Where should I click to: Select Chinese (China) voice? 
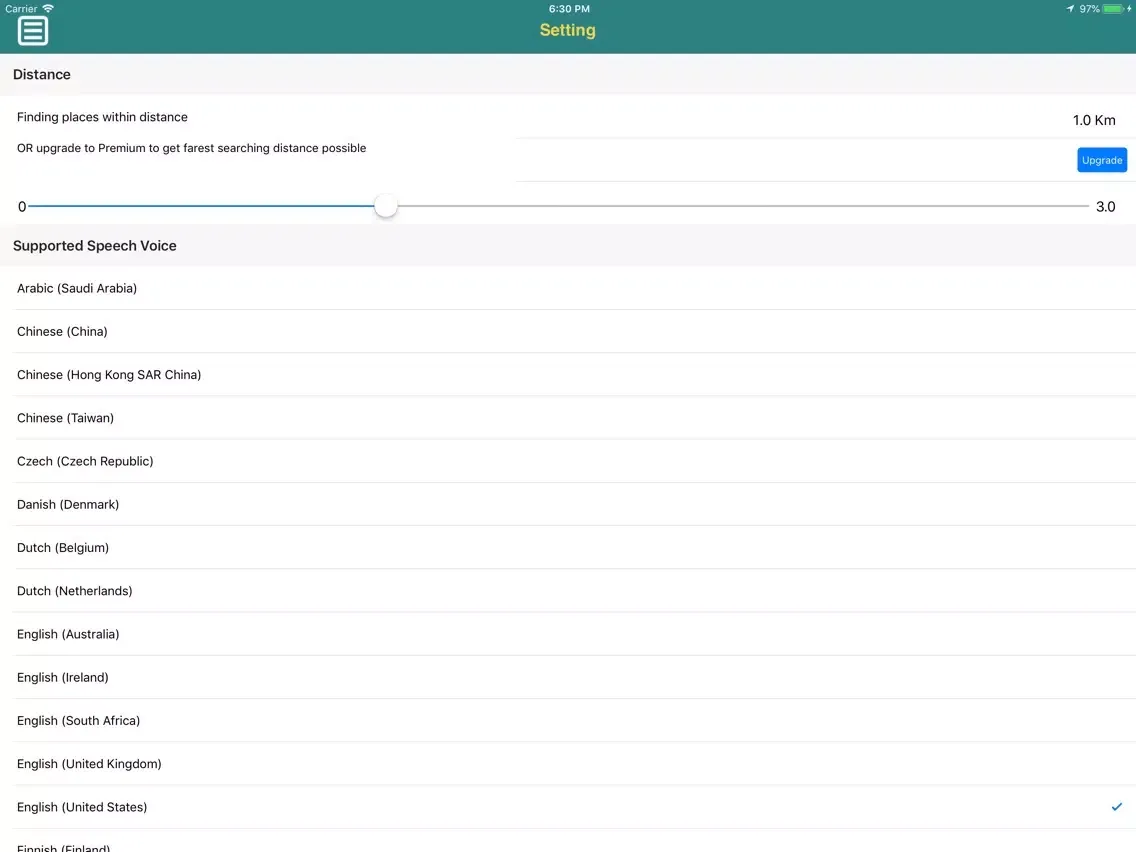click(x=568, y=332)
